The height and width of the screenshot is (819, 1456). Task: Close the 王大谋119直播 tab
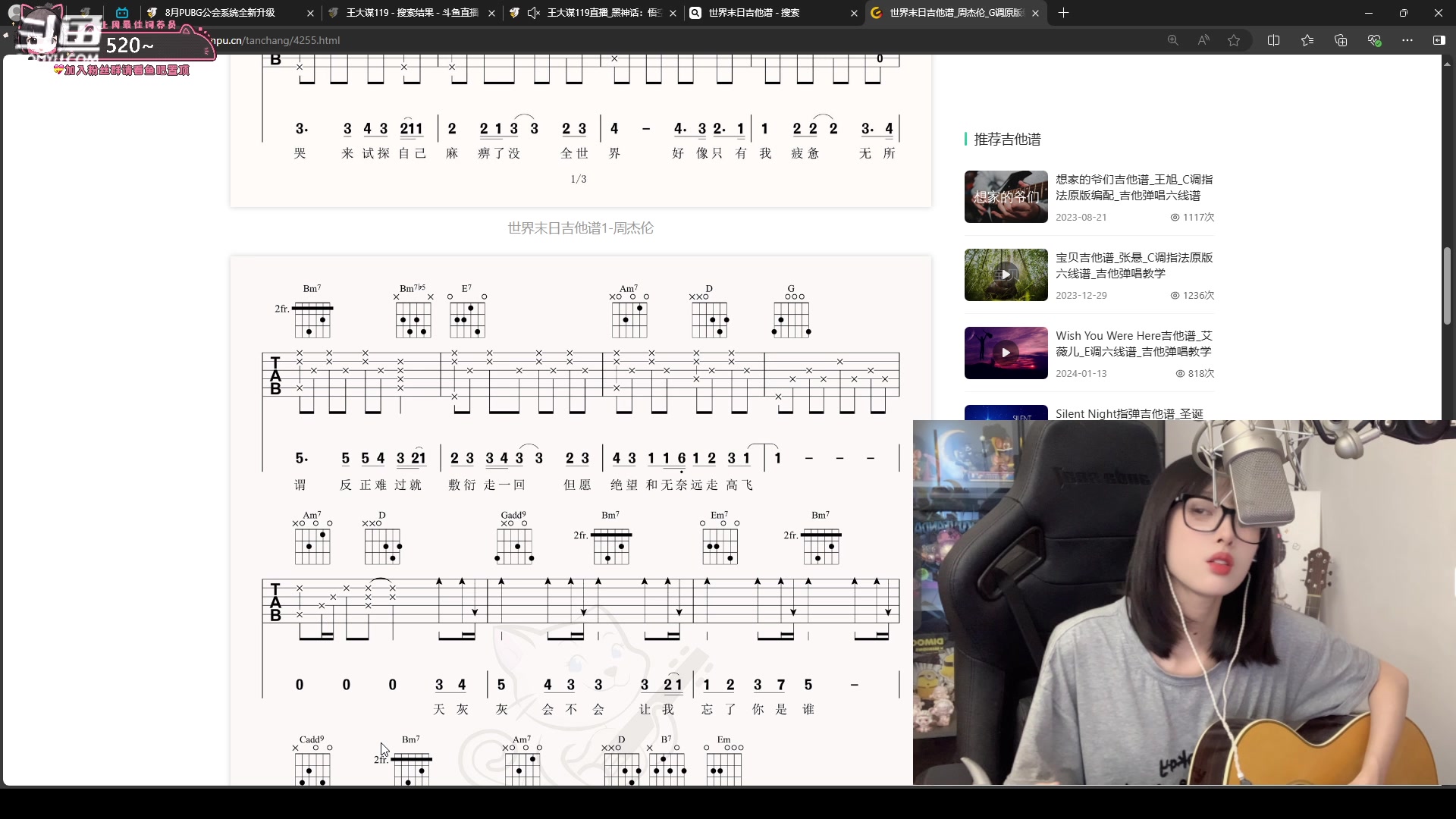673,13
